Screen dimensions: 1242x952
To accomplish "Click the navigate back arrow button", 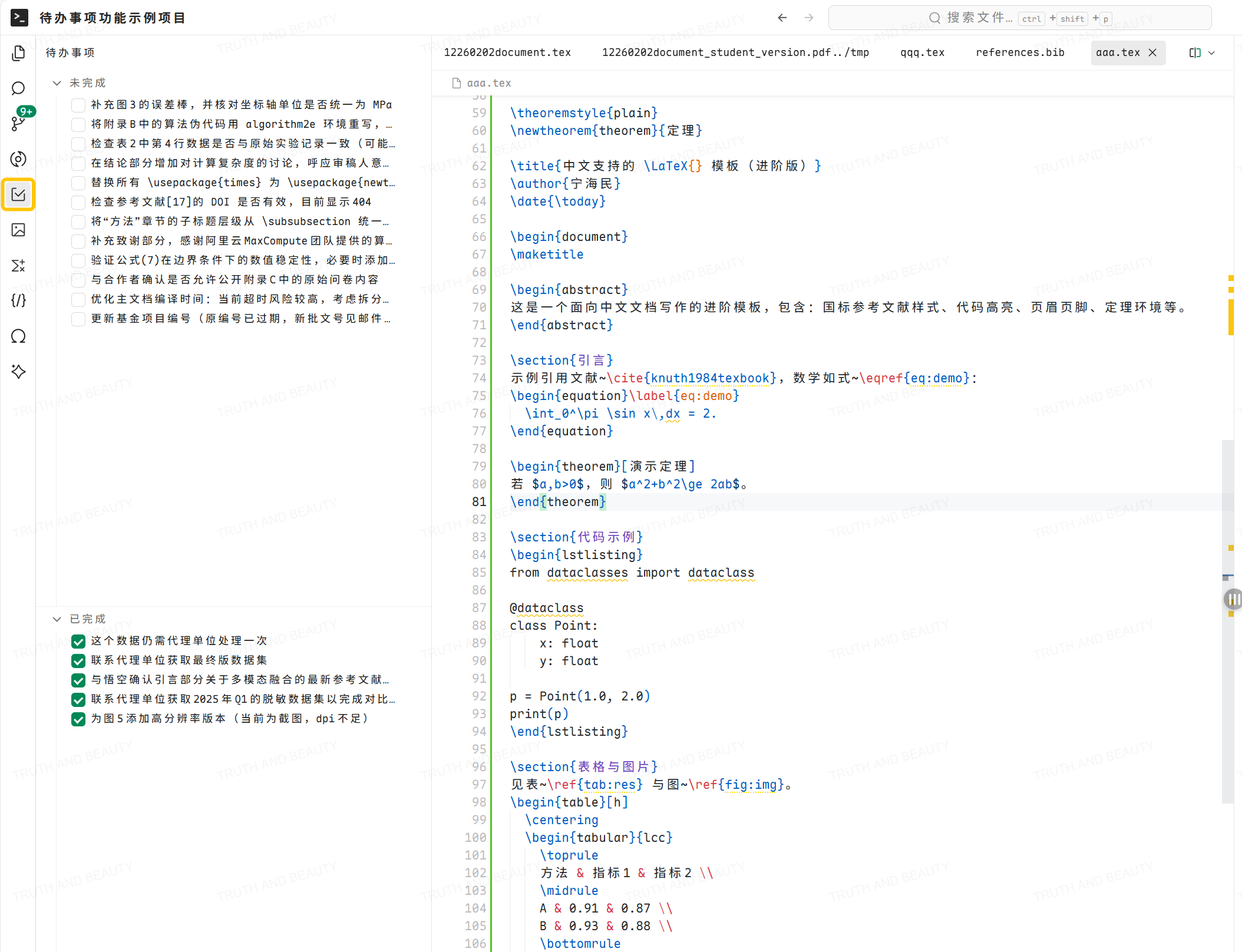I will pos(782,18).
